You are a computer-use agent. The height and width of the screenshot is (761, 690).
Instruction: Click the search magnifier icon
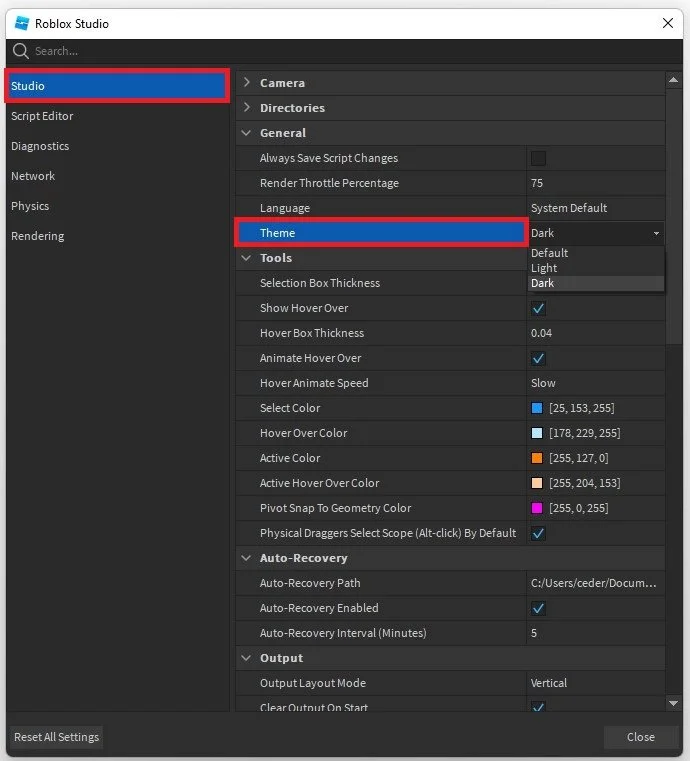pos(20,51)
